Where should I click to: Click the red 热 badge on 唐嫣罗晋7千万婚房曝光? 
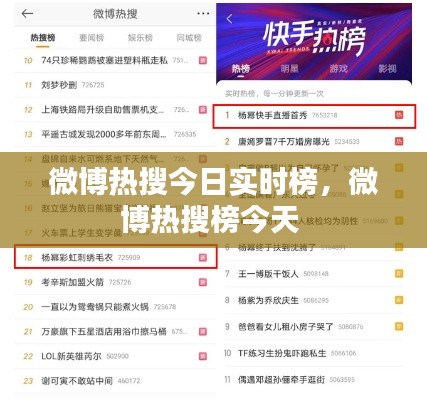click(x=399, y=141)
